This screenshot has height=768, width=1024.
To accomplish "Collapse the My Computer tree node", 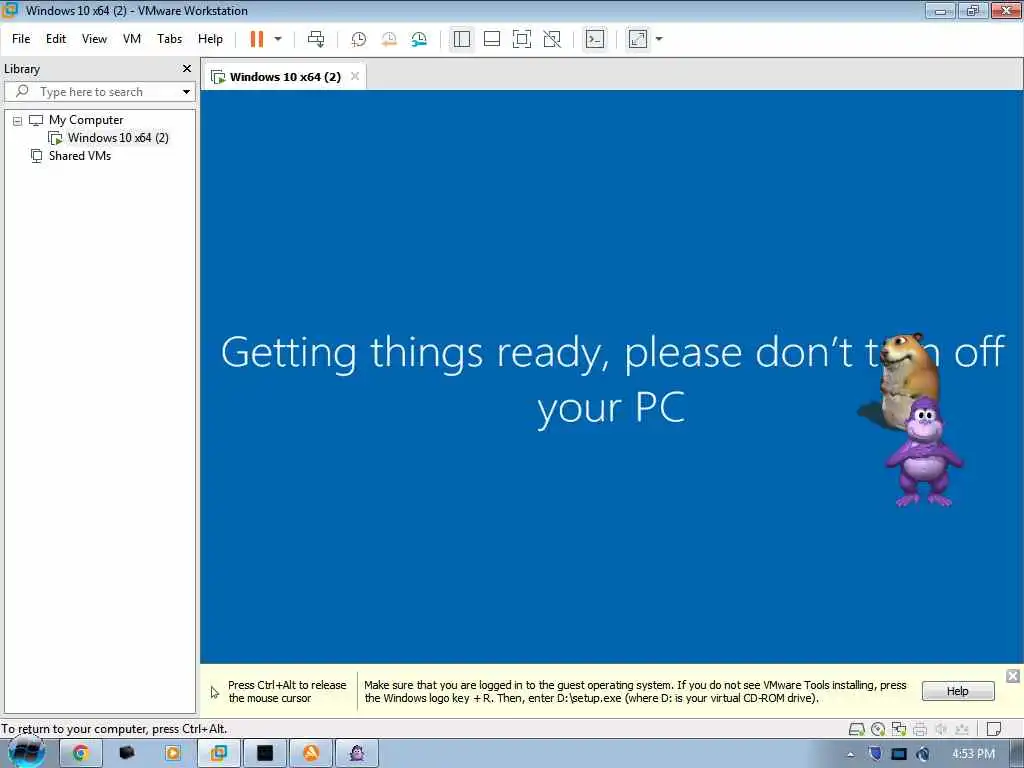I will [x=18, y=121].
